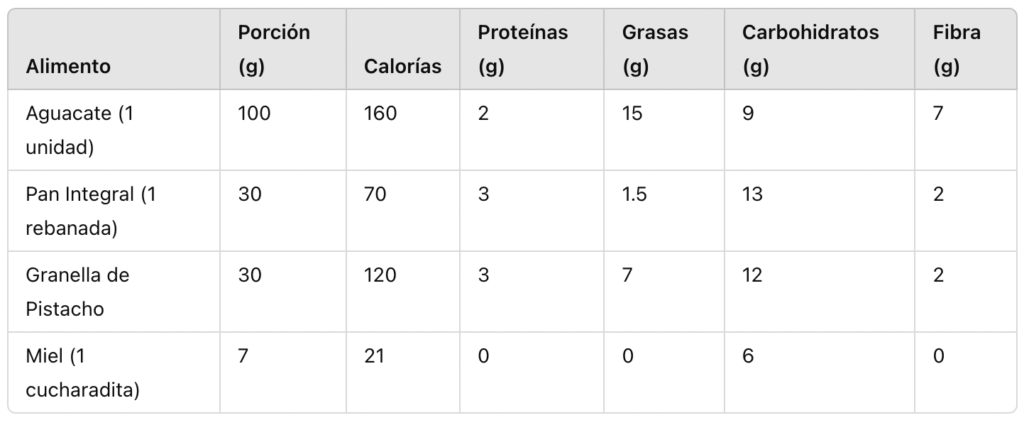
Task: Click Miel's 6 carbohidratos value
Action: [747, 356]
